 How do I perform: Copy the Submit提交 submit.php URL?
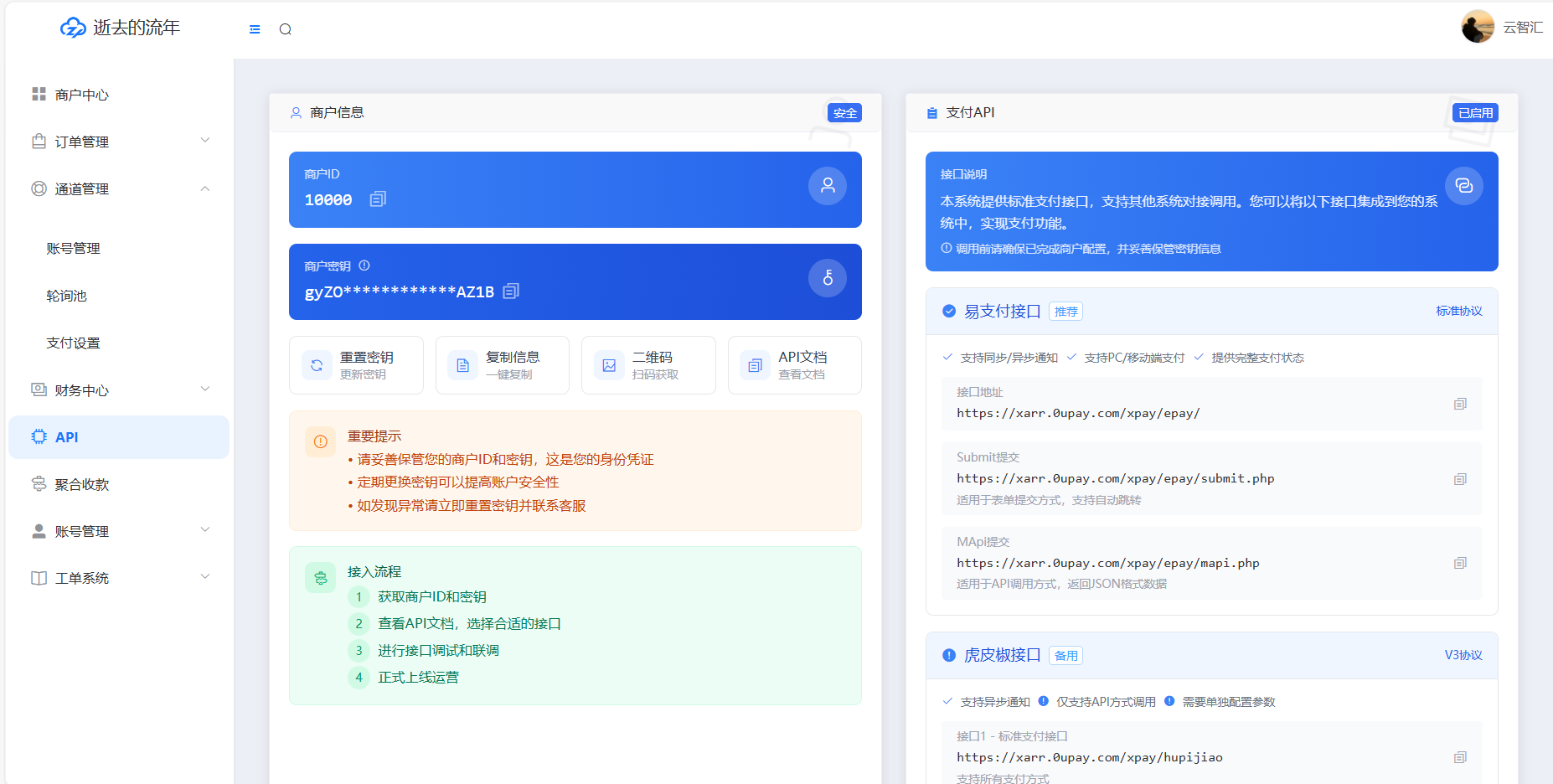1460,479
